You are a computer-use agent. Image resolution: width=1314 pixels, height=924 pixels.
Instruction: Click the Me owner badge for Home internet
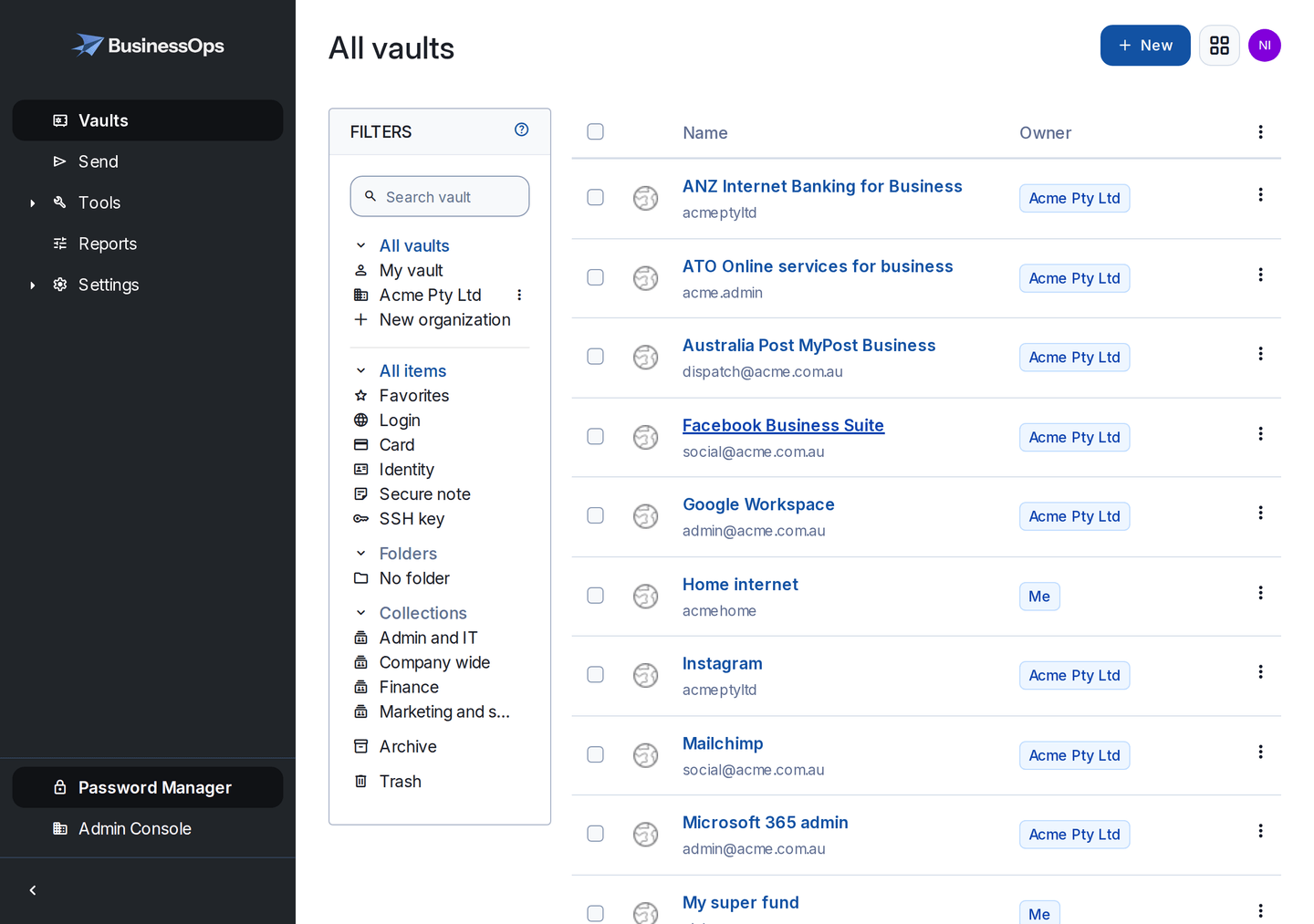pos(1039,597)
